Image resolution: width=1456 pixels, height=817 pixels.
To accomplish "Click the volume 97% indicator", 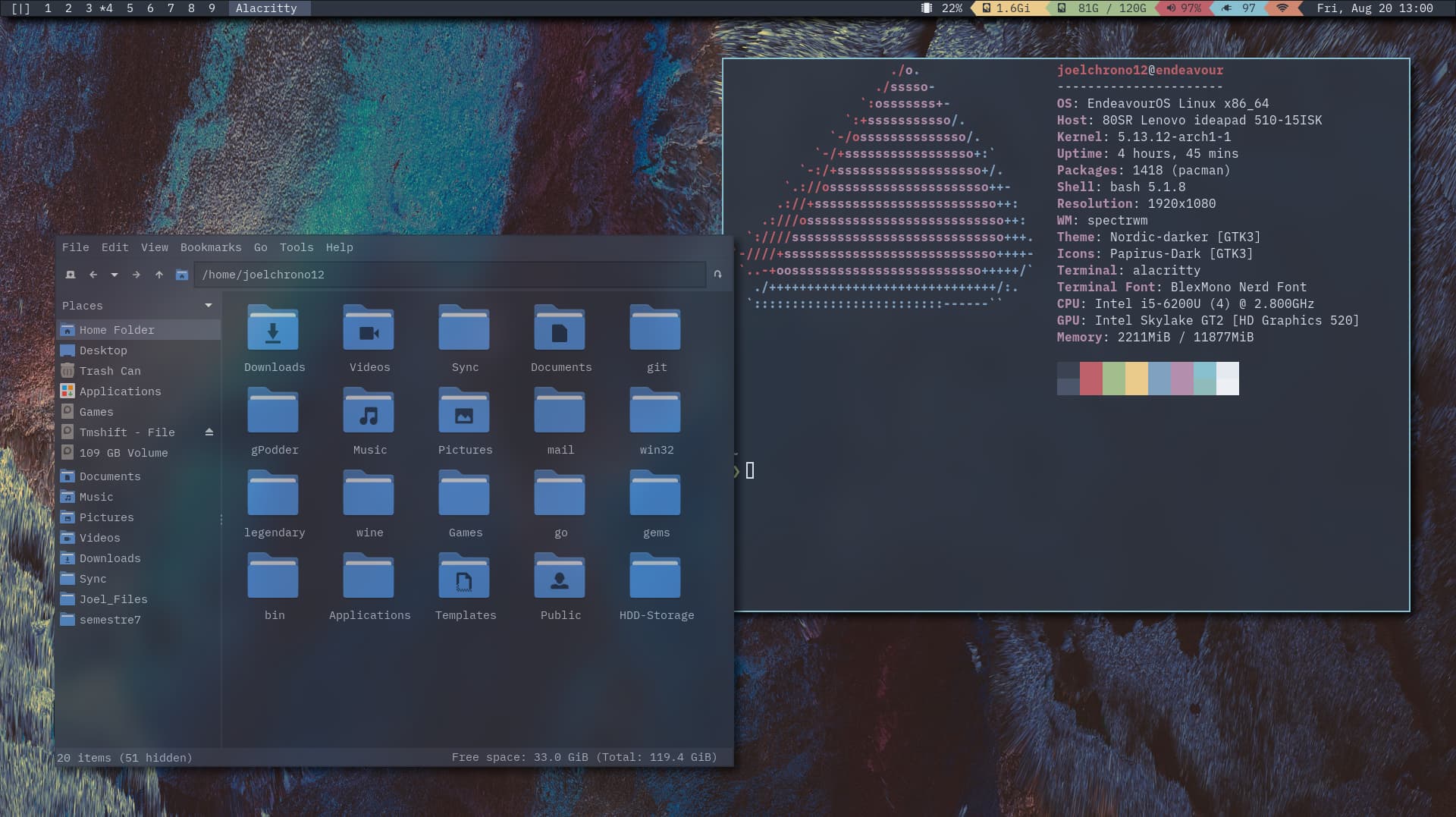I will [1184, 8].
